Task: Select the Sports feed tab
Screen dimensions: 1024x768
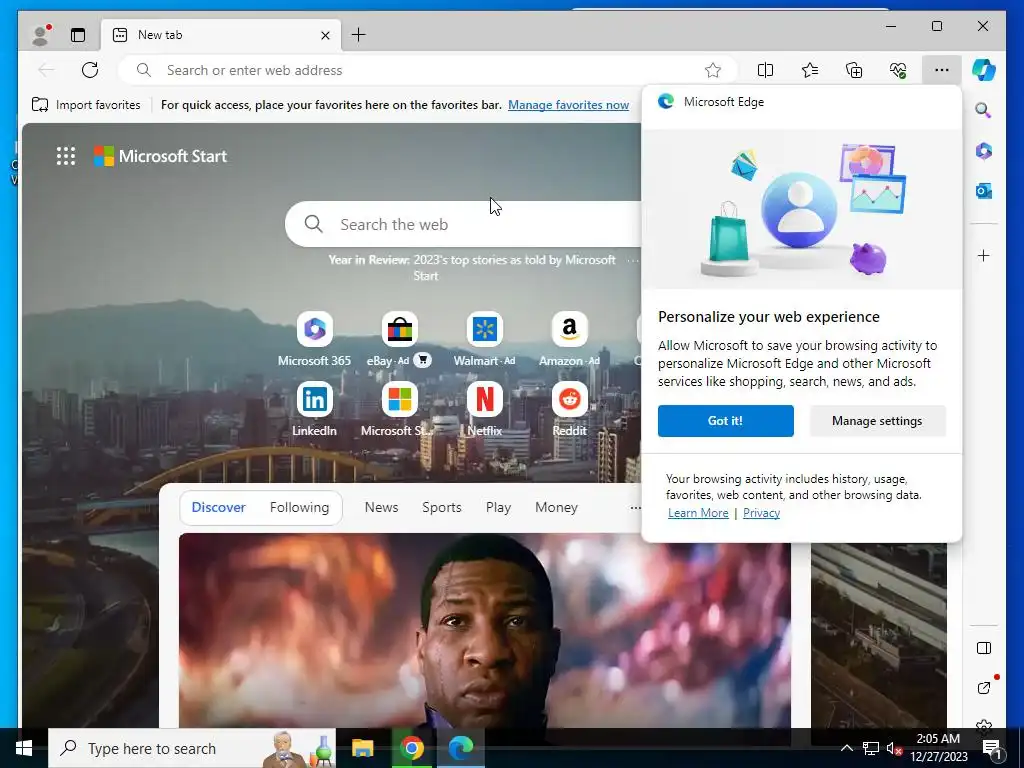Action: tap(441, 507)
